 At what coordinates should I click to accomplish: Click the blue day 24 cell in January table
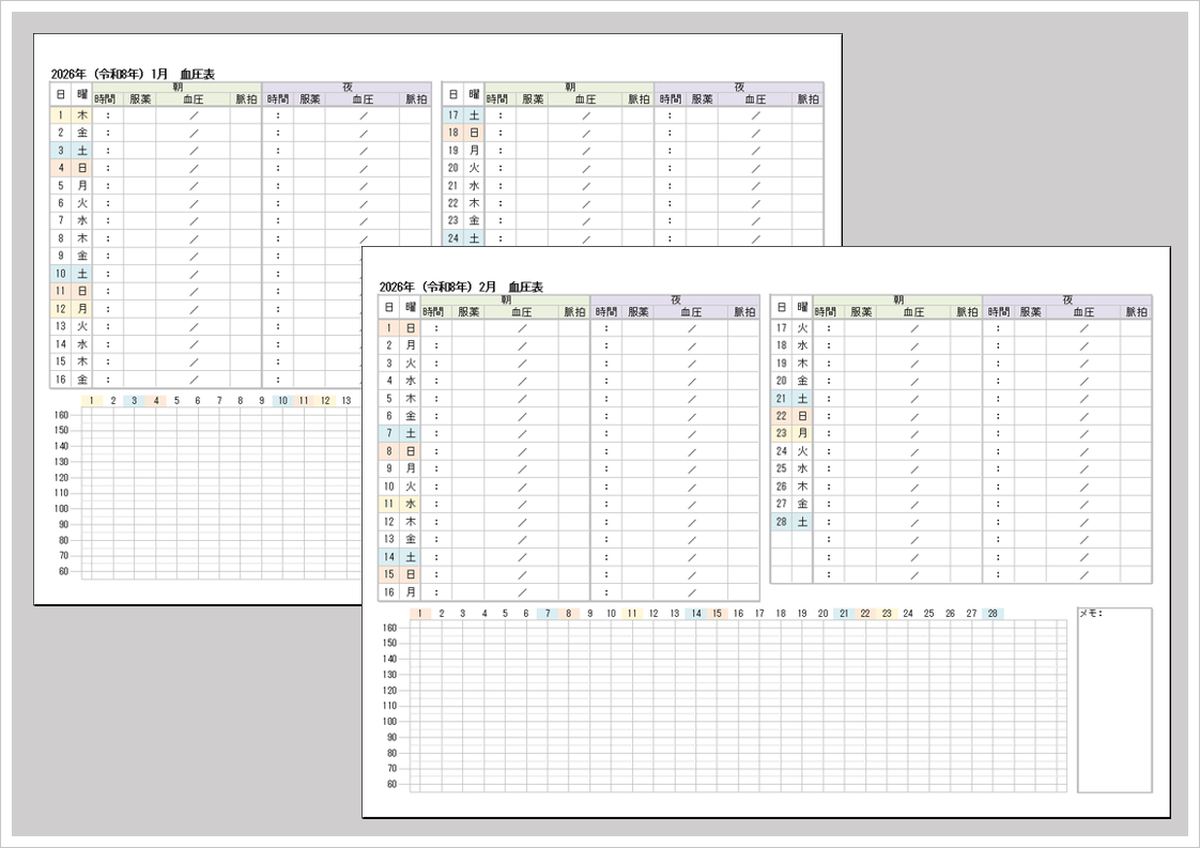pyautogui.click(x=453, y=238)
